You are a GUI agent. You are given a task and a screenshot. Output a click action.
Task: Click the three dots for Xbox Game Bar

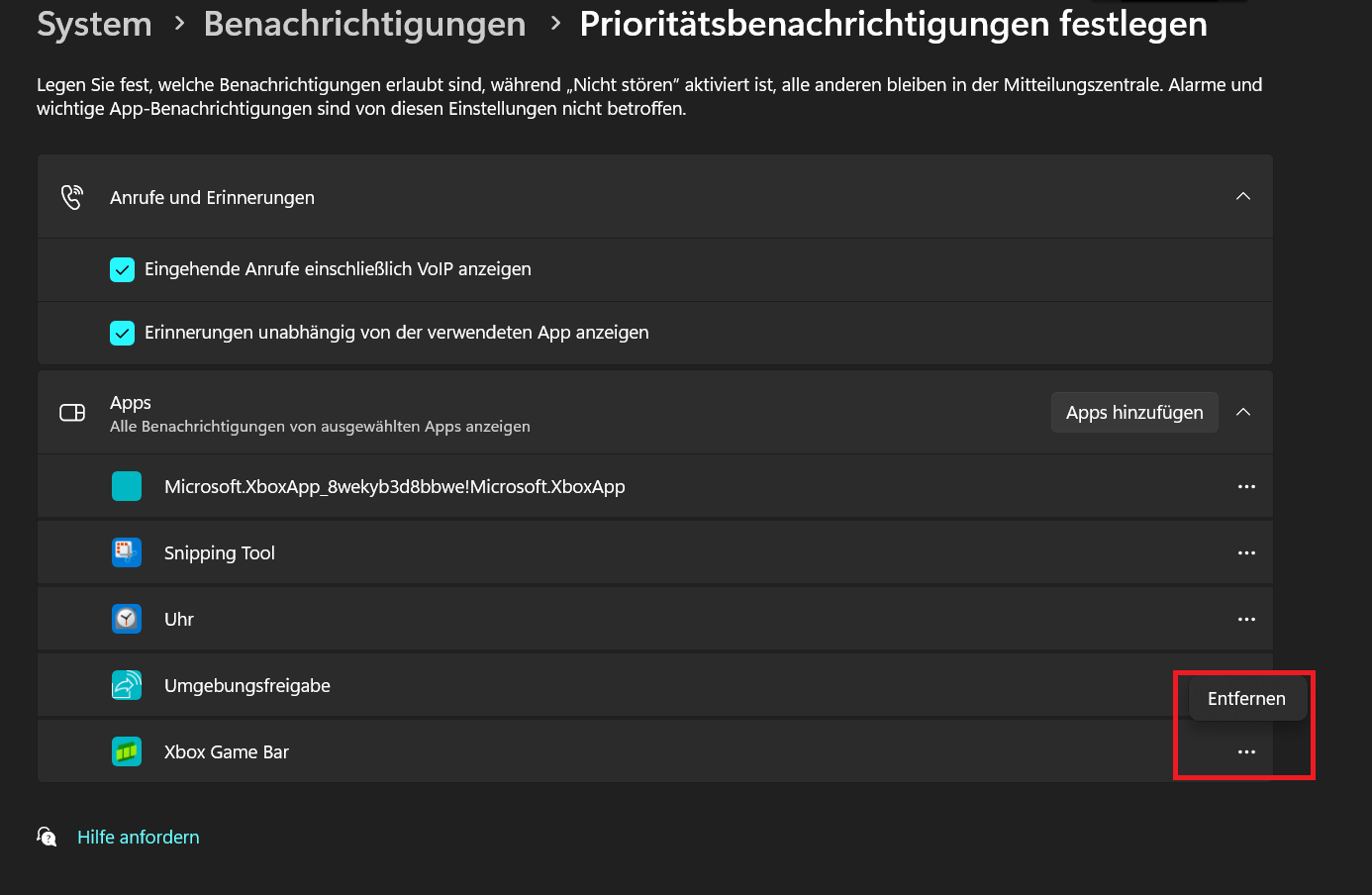(x=1246, y=751)
